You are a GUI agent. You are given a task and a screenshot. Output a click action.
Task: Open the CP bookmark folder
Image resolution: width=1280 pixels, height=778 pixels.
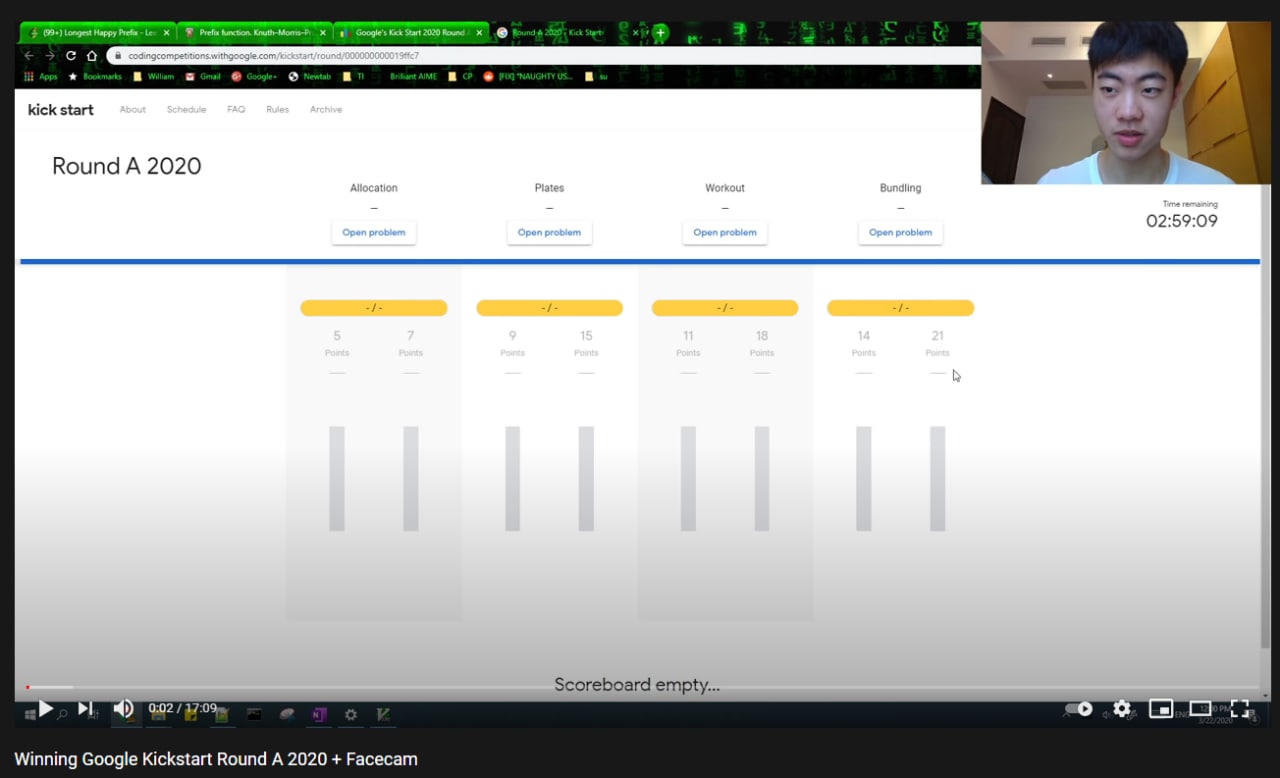tap(461, 76)
